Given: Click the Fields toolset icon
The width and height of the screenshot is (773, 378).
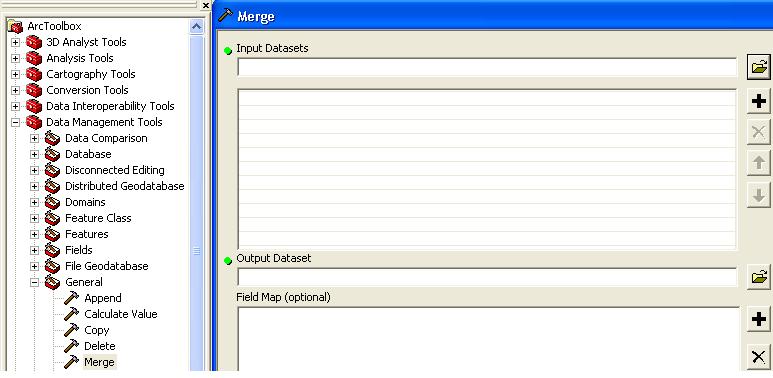Looking at the screenshot, I should click(52, 250).
